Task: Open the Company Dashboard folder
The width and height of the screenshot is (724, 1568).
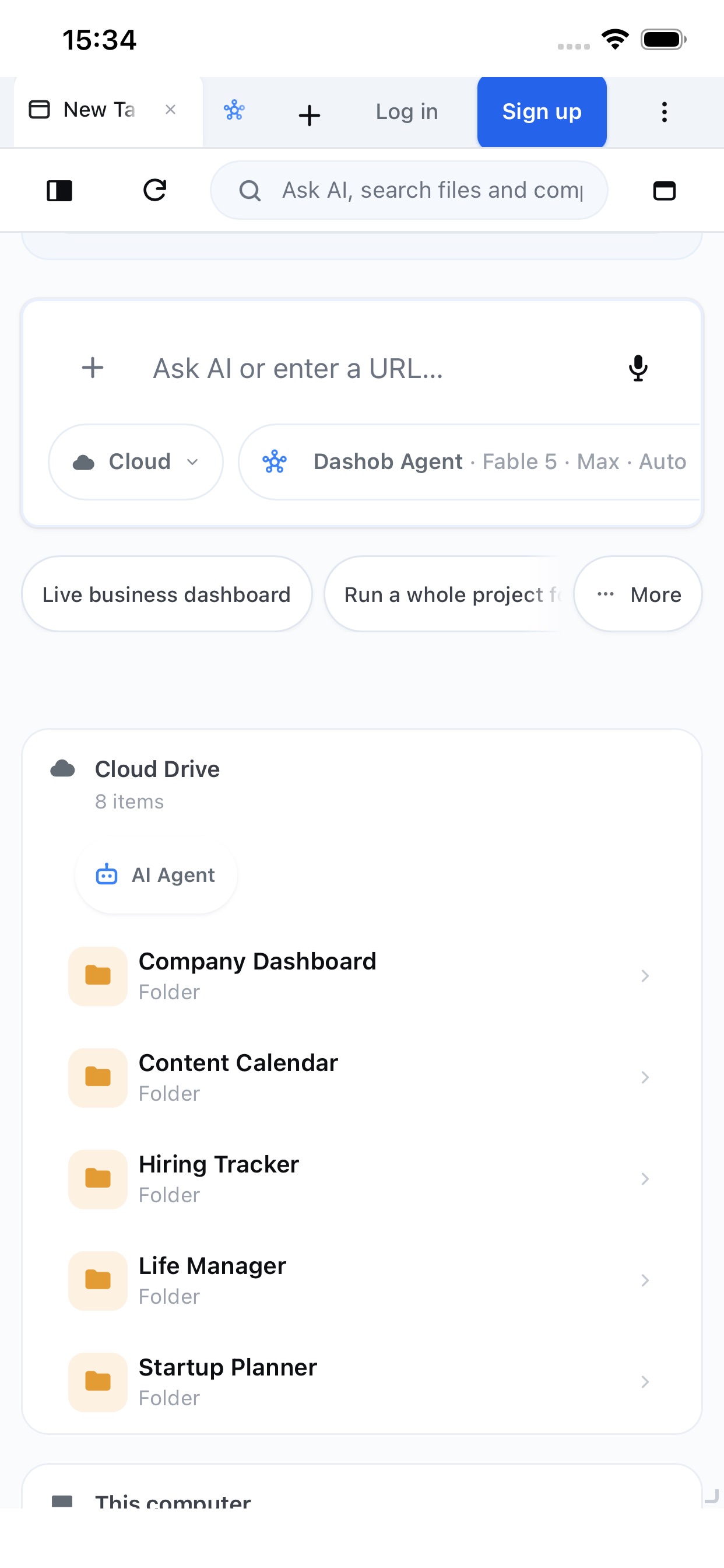Action: [x=362, y=976]
